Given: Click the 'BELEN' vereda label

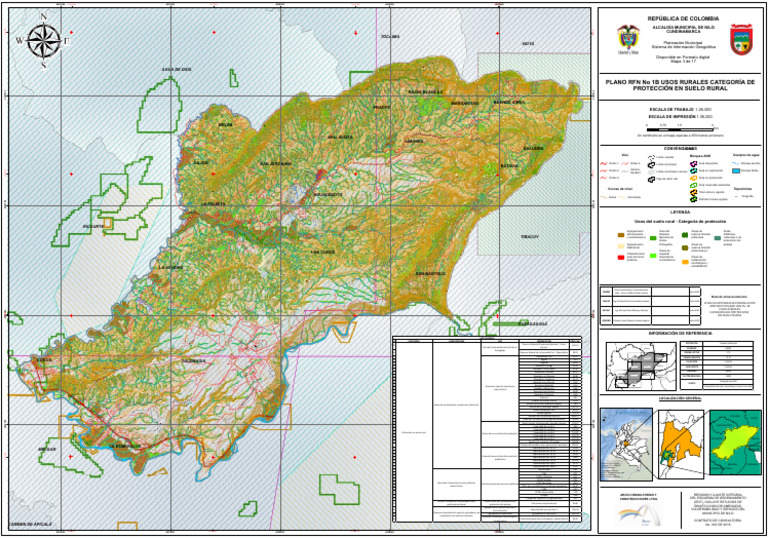Looking at the screenshot, I should click(225, 125).
